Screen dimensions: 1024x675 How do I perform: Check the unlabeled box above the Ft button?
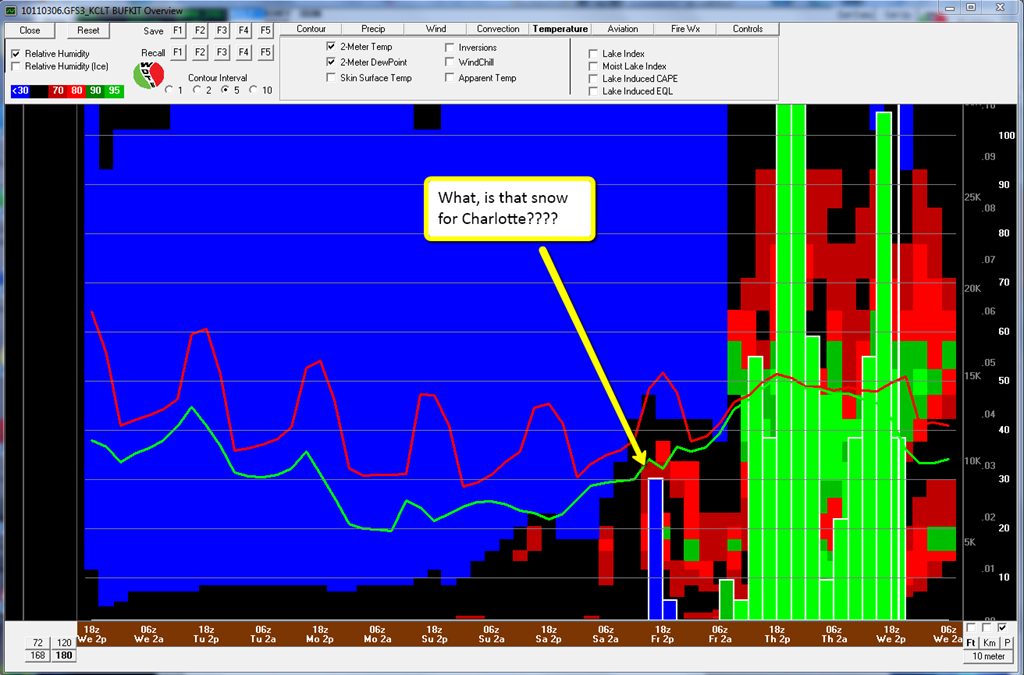(970, 628)
